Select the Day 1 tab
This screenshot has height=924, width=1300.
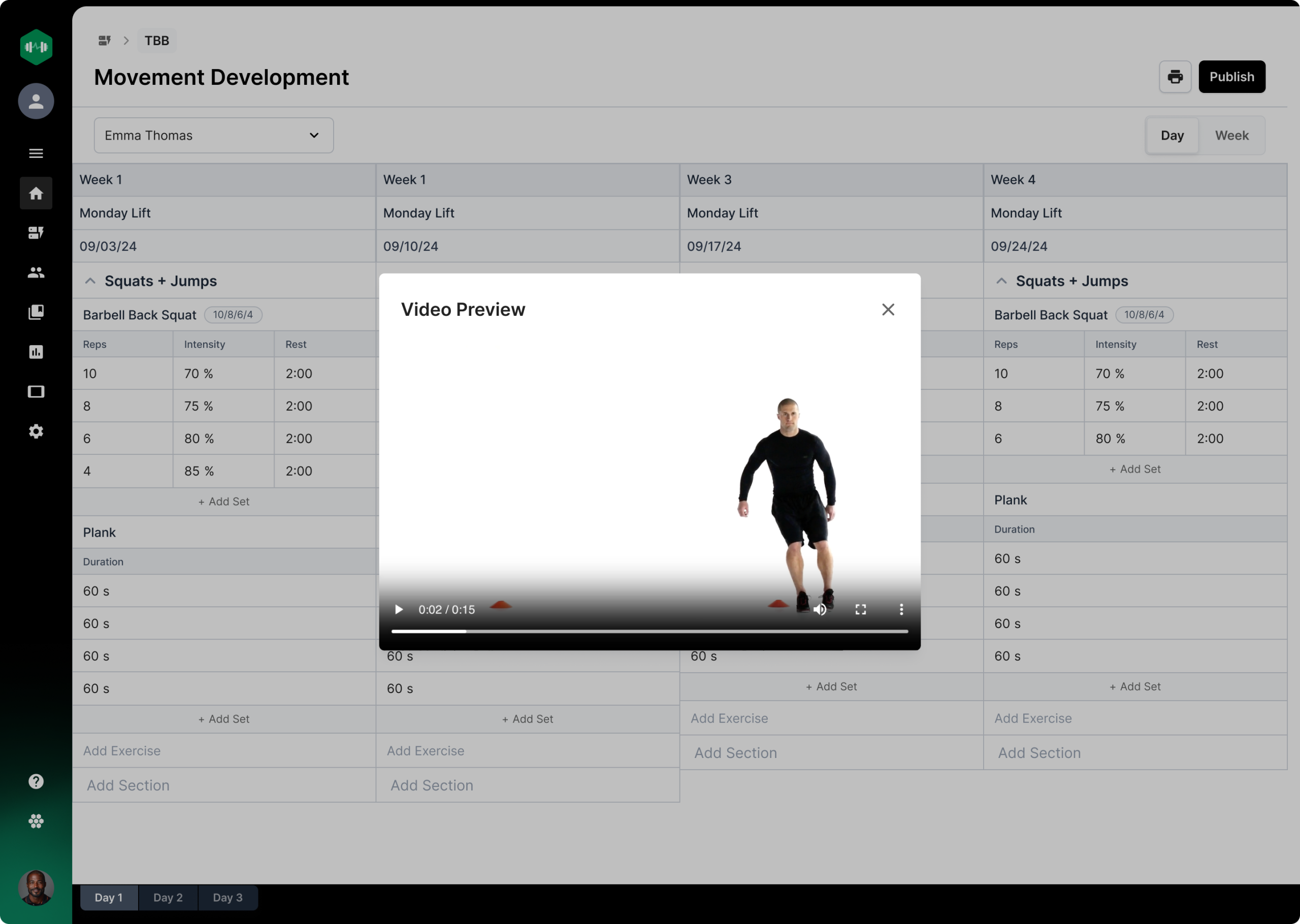pos(109,897)
